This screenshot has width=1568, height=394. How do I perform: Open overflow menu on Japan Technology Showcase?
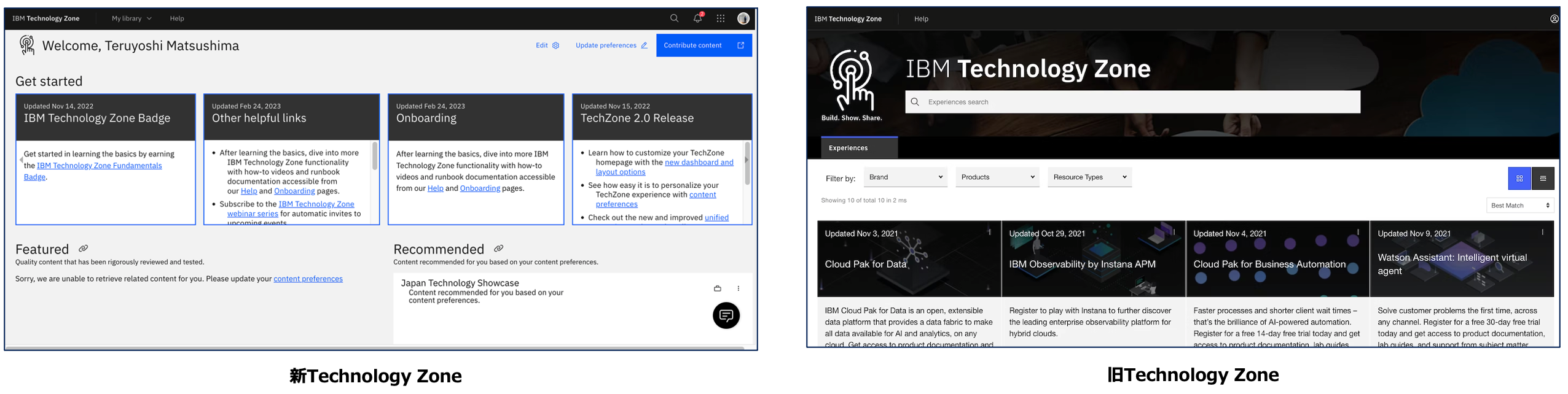738,288
